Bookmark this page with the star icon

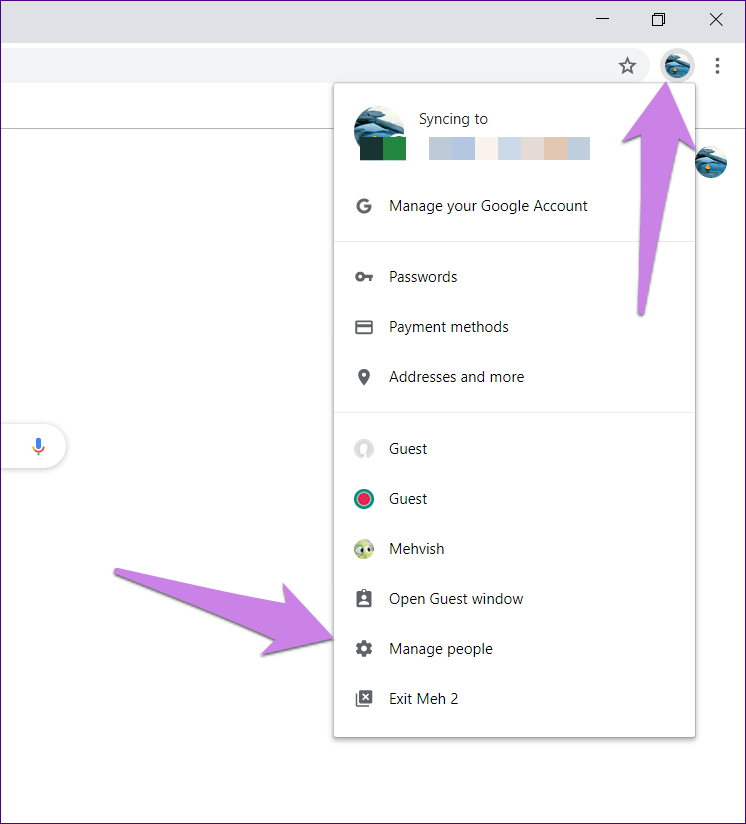coord(627,66)
